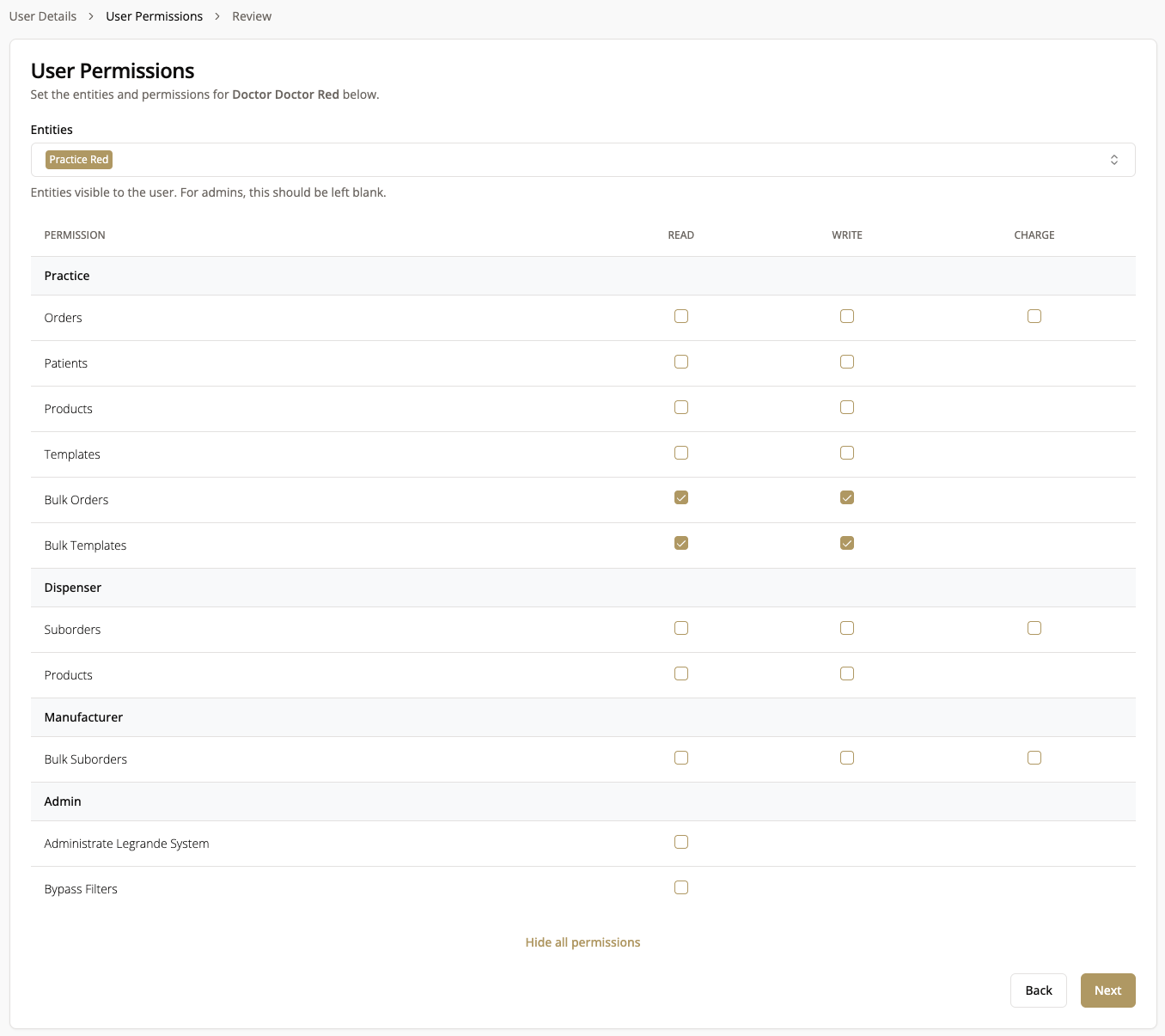Enable Write permission for Templates
The height and width of the screenshot is (1036, 1165).
pyautogui.click(x=847, y=453)
